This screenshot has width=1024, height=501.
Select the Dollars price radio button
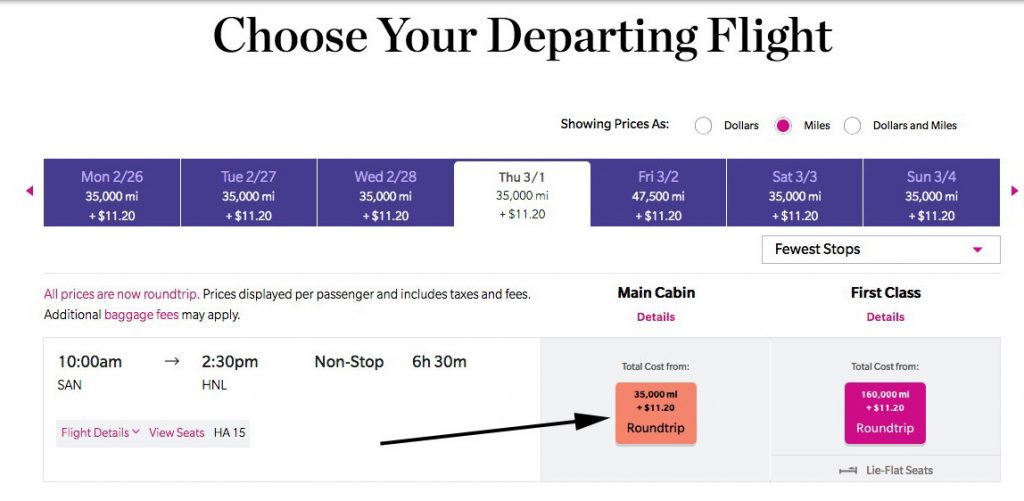pyautogui.click(x=703, y=125)
